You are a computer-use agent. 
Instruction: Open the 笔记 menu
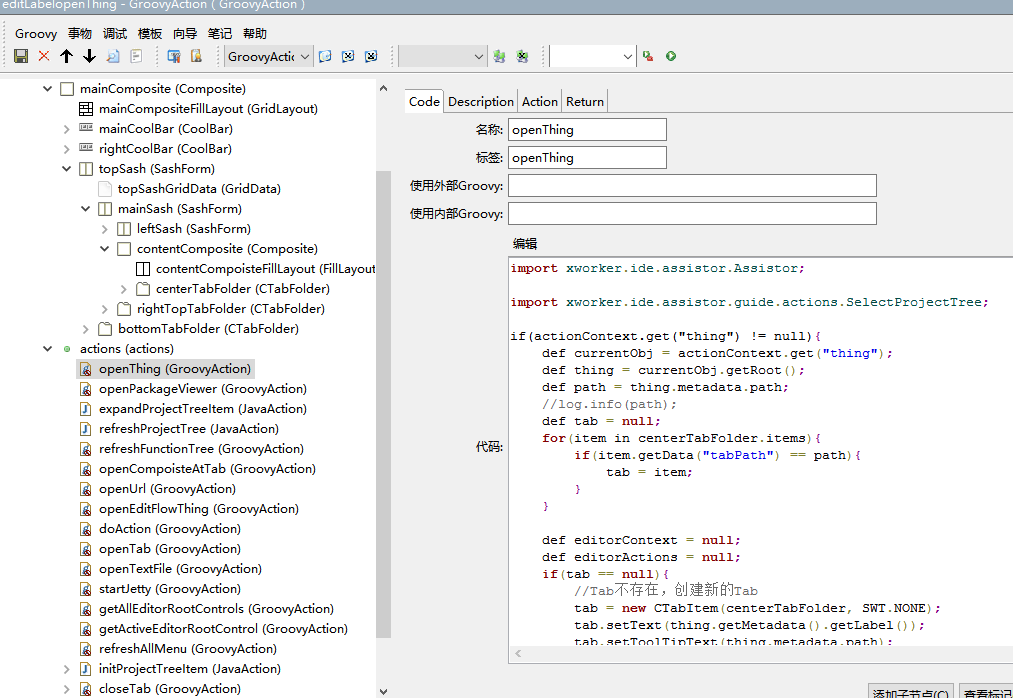click(220, 34)
